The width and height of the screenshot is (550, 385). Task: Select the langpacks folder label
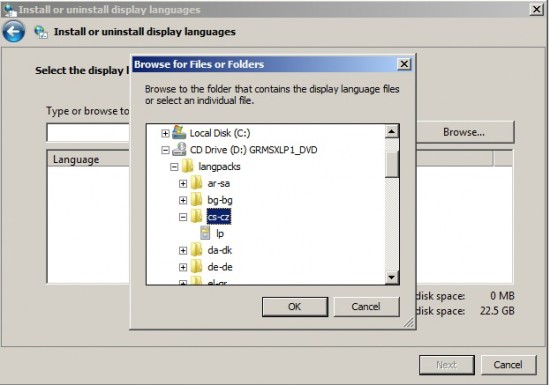[219, 167]
